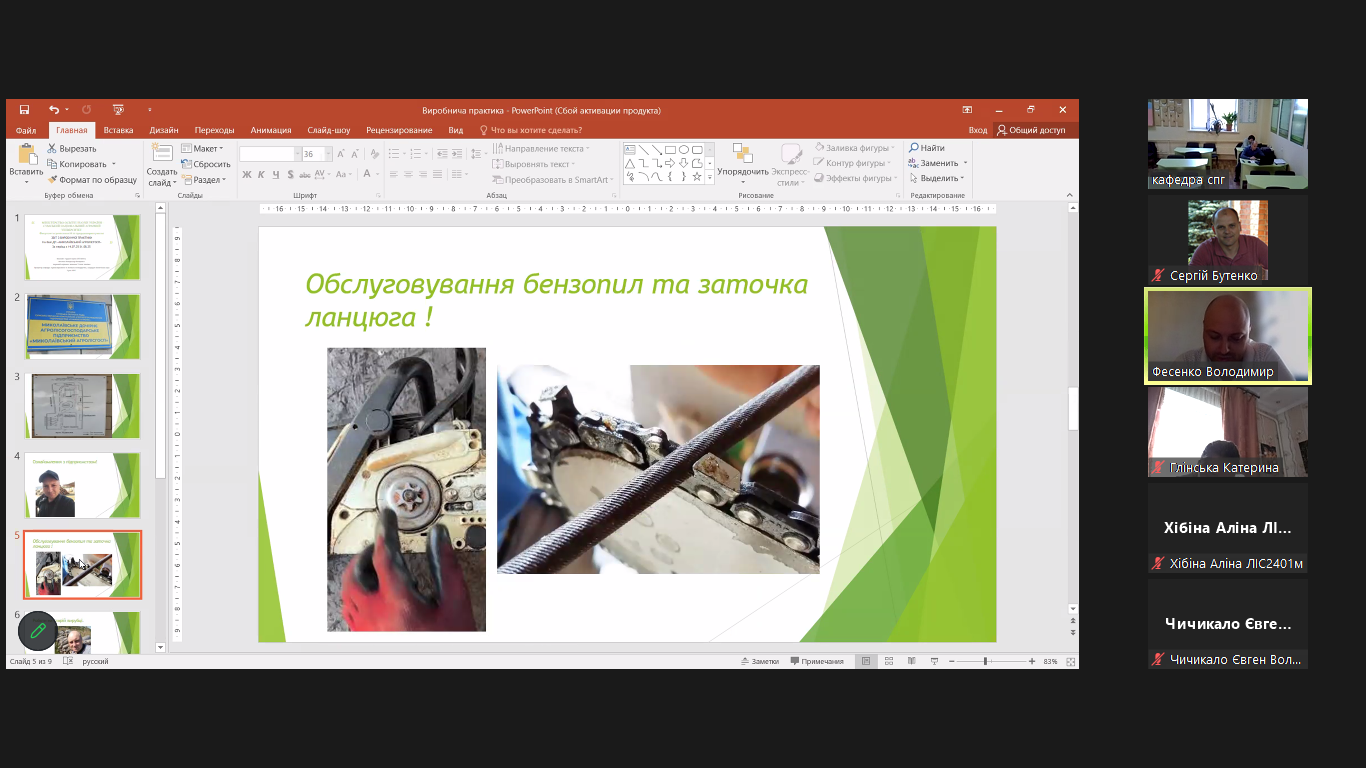Switch to the Анимация tab

[271, 130]
